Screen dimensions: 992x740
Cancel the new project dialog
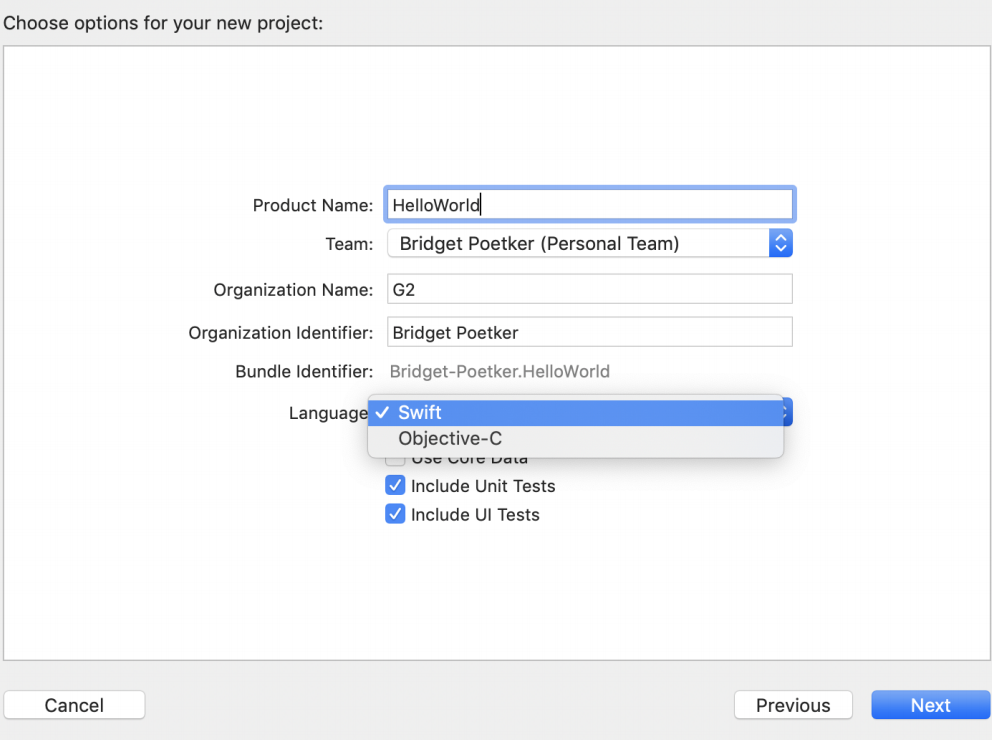point(74,705)
